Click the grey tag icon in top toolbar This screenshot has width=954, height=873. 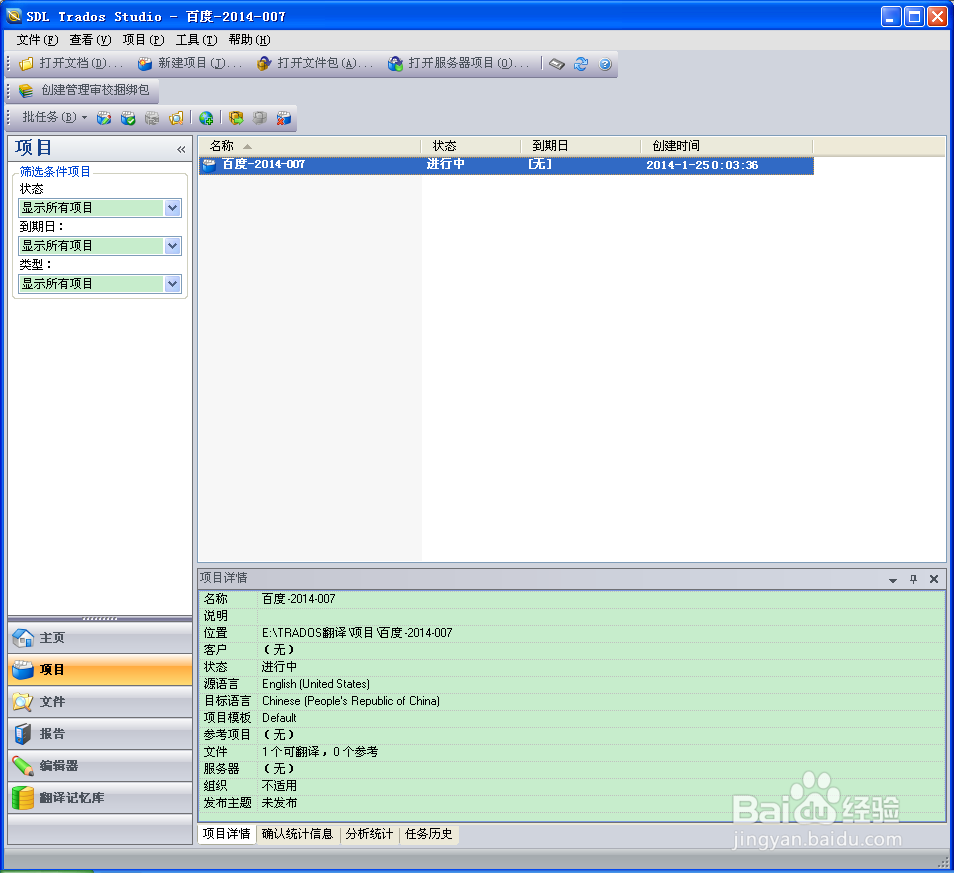[x=557, y=64]
